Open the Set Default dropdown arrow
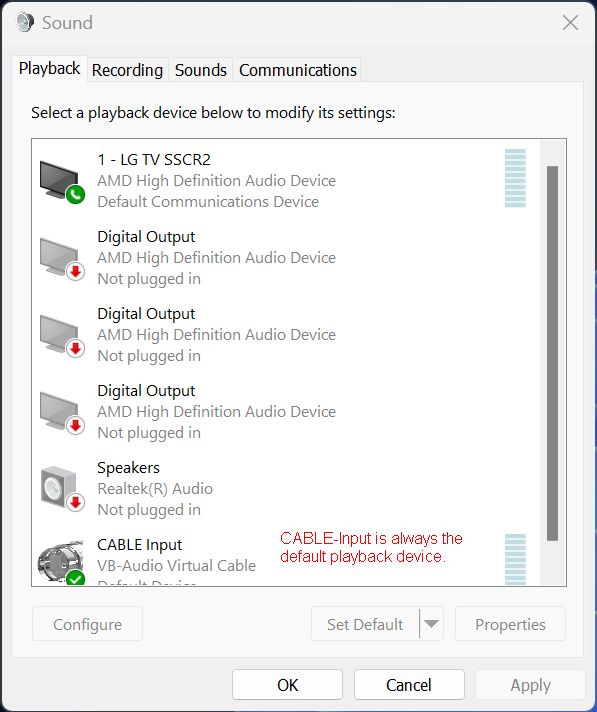Viewport: 597px width, 712px height. tap(431, 624)
